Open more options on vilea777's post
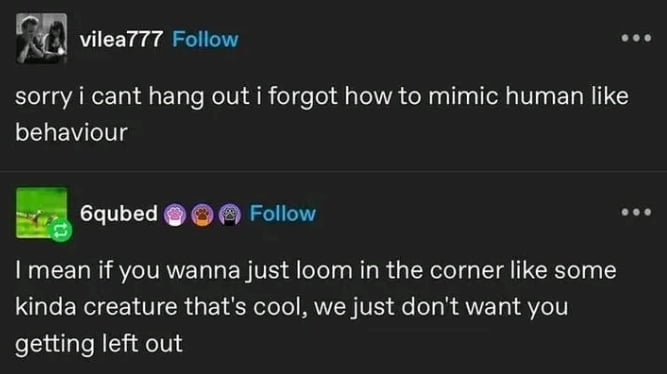The width and height of the screenshot is (667, 374). click(636, 38)
